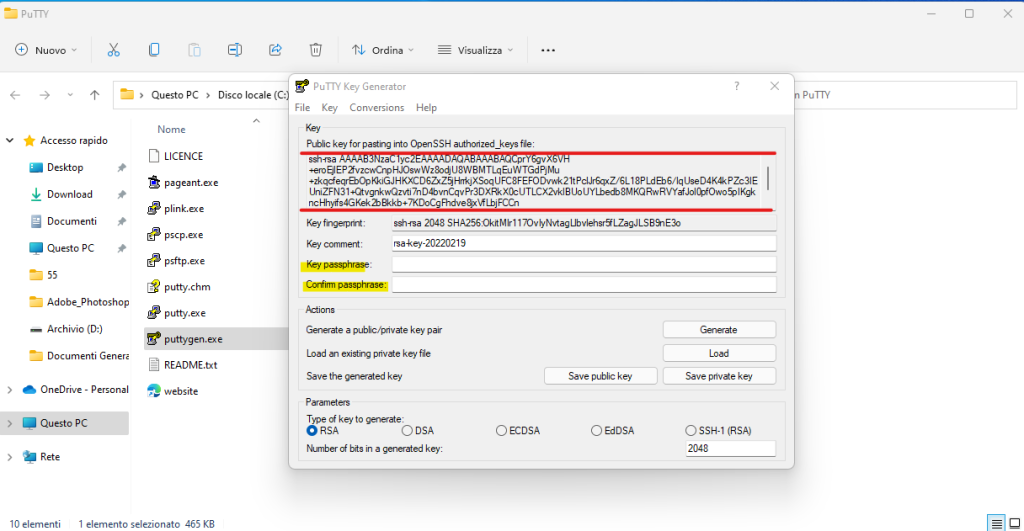Image resolution: width=1024 pixels, height=531 pixels.
Task: Click the Key passphrase input field
Action: [x=583, y=265]
